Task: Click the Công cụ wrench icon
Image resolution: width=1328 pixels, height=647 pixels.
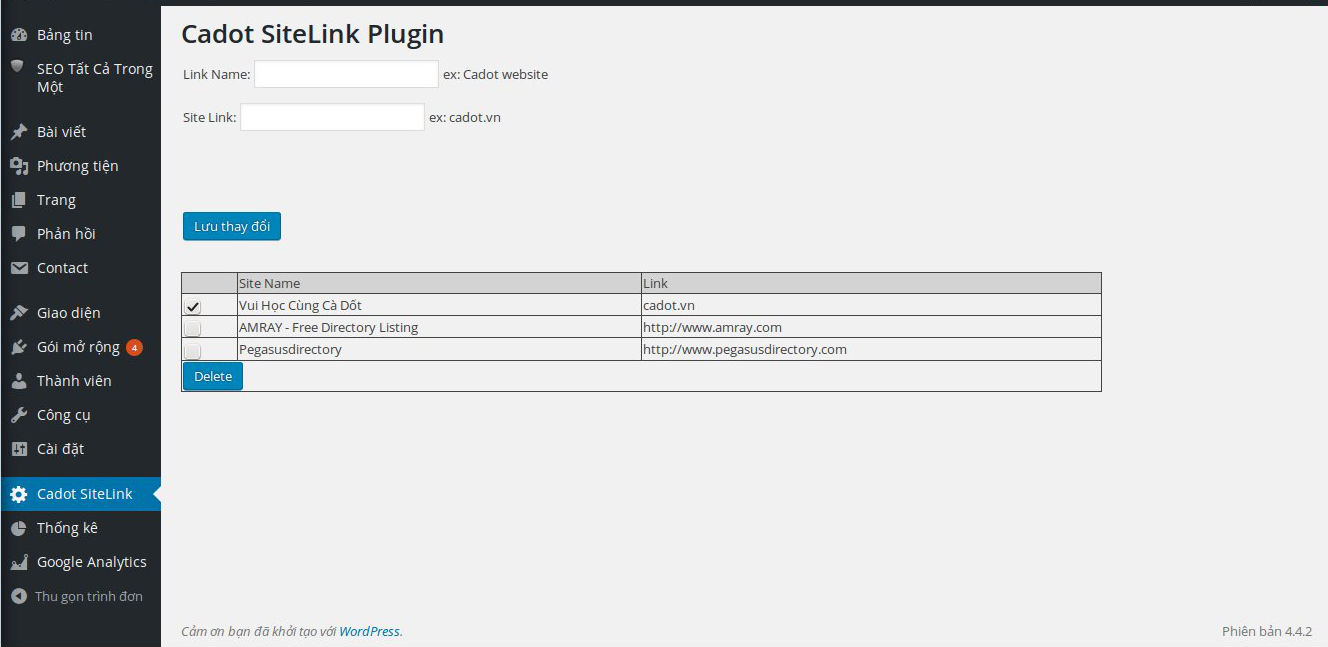Action: click(x=18, y=415)
